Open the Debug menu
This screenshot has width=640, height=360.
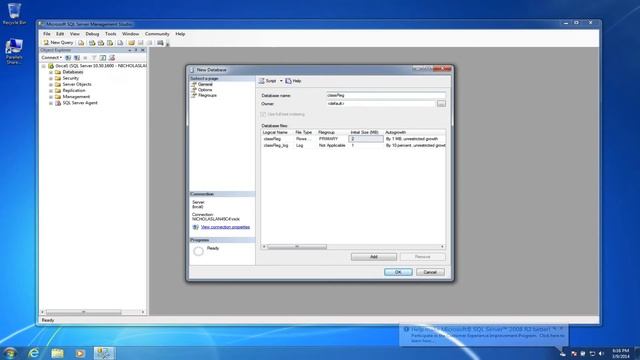[x=92, y=34]
